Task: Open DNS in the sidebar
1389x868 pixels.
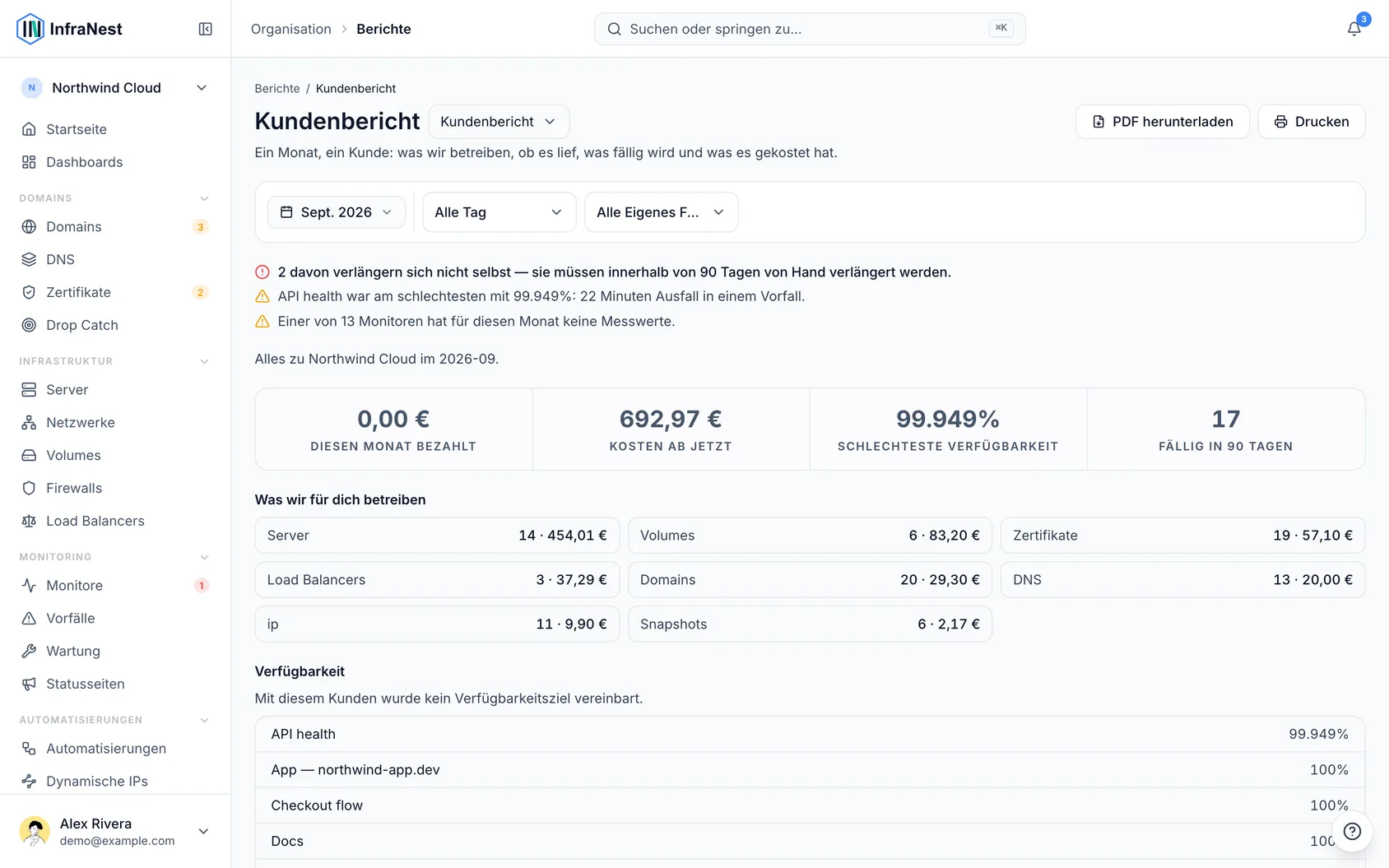Action: [115, 259]
